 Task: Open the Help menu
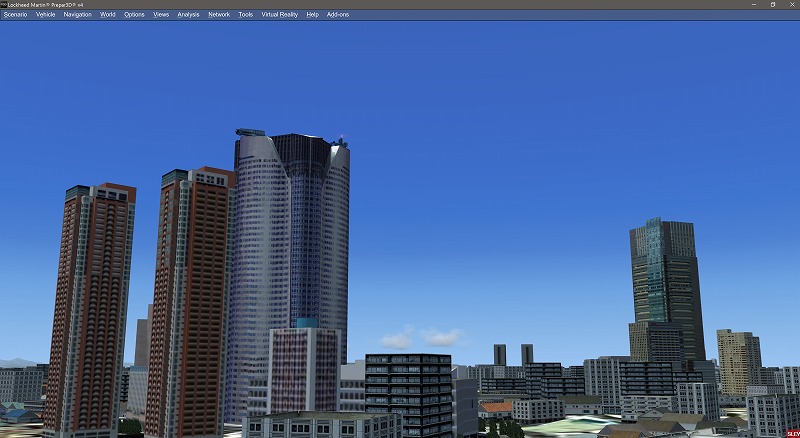[x=312, y=15]
